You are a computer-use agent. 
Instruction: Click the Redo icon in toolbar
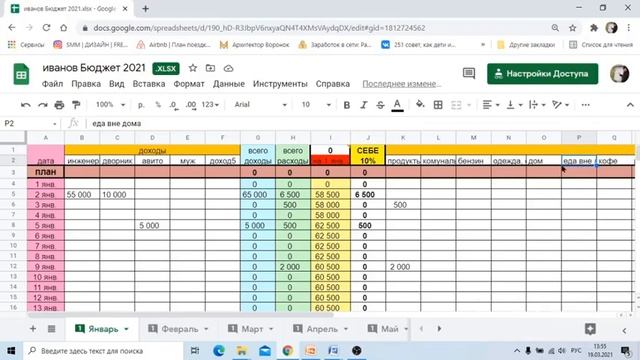point(42,105)
